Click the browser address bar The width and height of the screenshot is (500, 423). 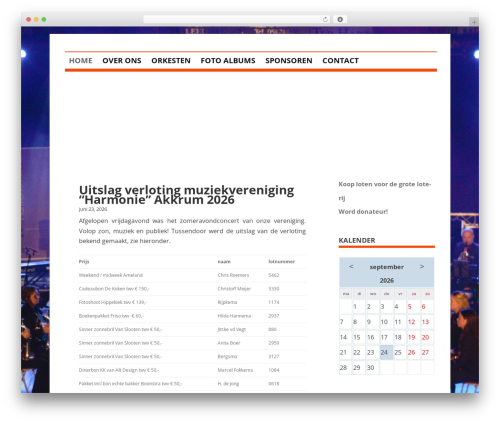[x=236, y=19]
